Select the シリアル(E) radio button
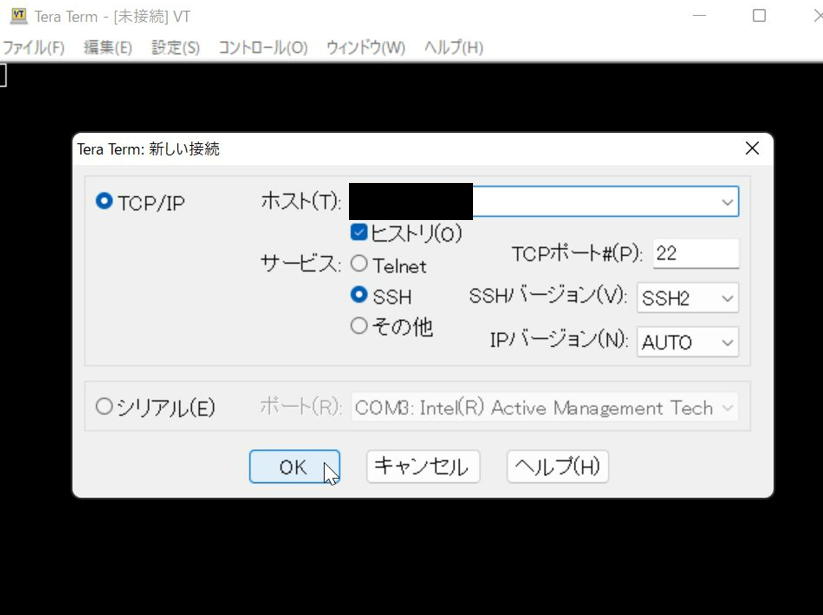 point(104,406)
